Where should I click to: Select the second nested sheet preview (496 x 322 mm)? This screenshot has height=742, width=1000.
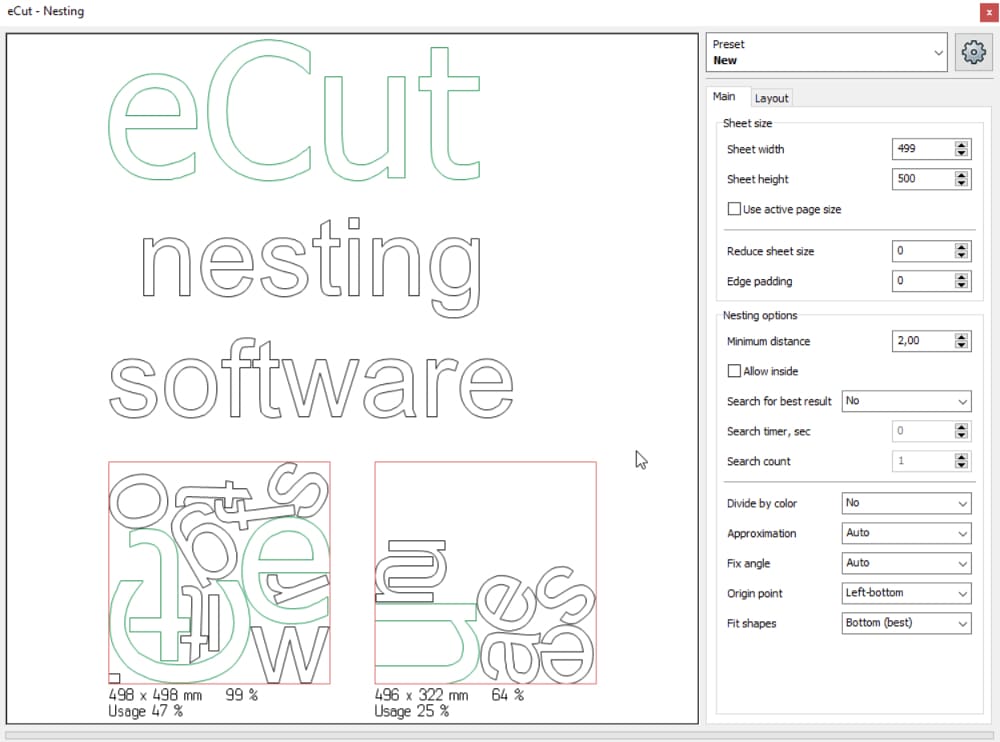485,573
